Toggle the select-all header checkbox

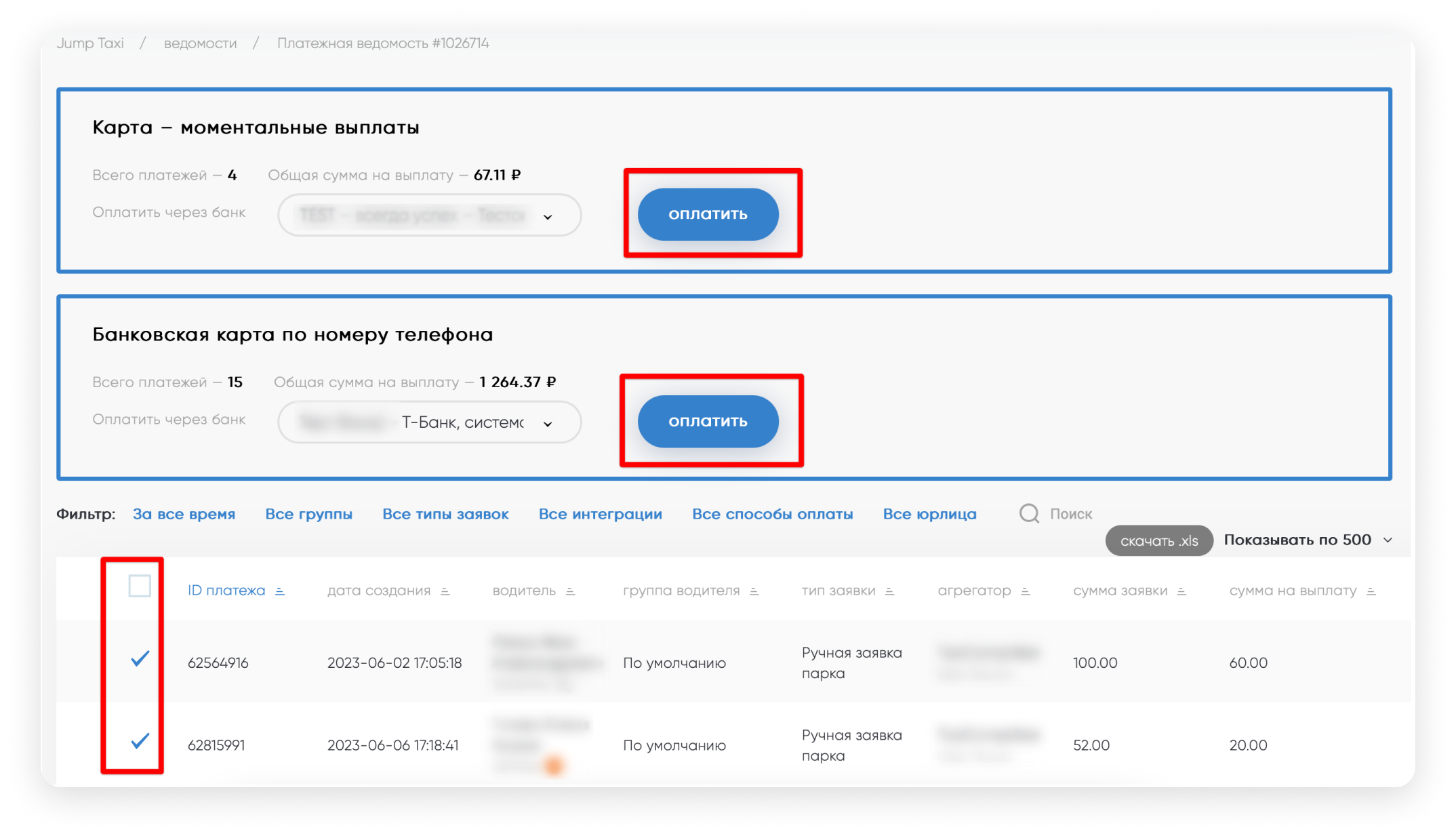(x=140, y=586)
